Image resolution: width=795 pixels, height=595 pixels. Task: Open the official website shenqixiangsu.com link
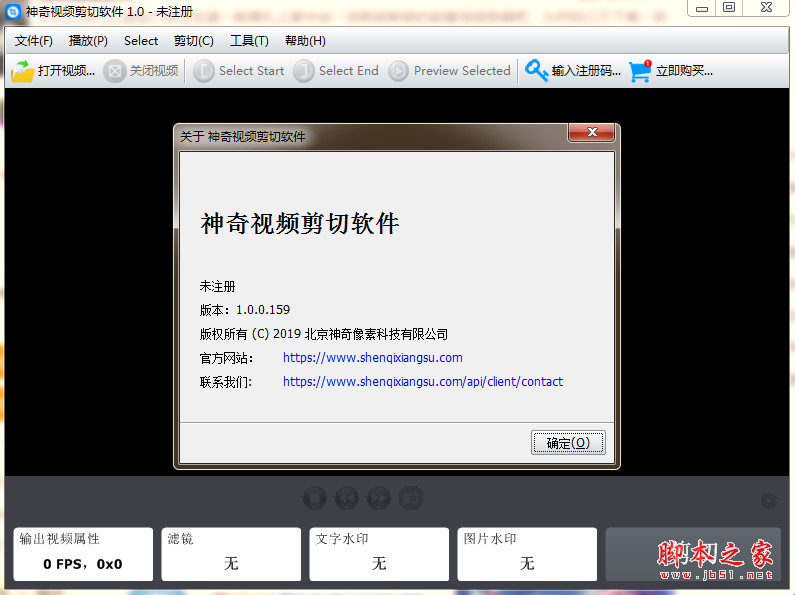373,358
